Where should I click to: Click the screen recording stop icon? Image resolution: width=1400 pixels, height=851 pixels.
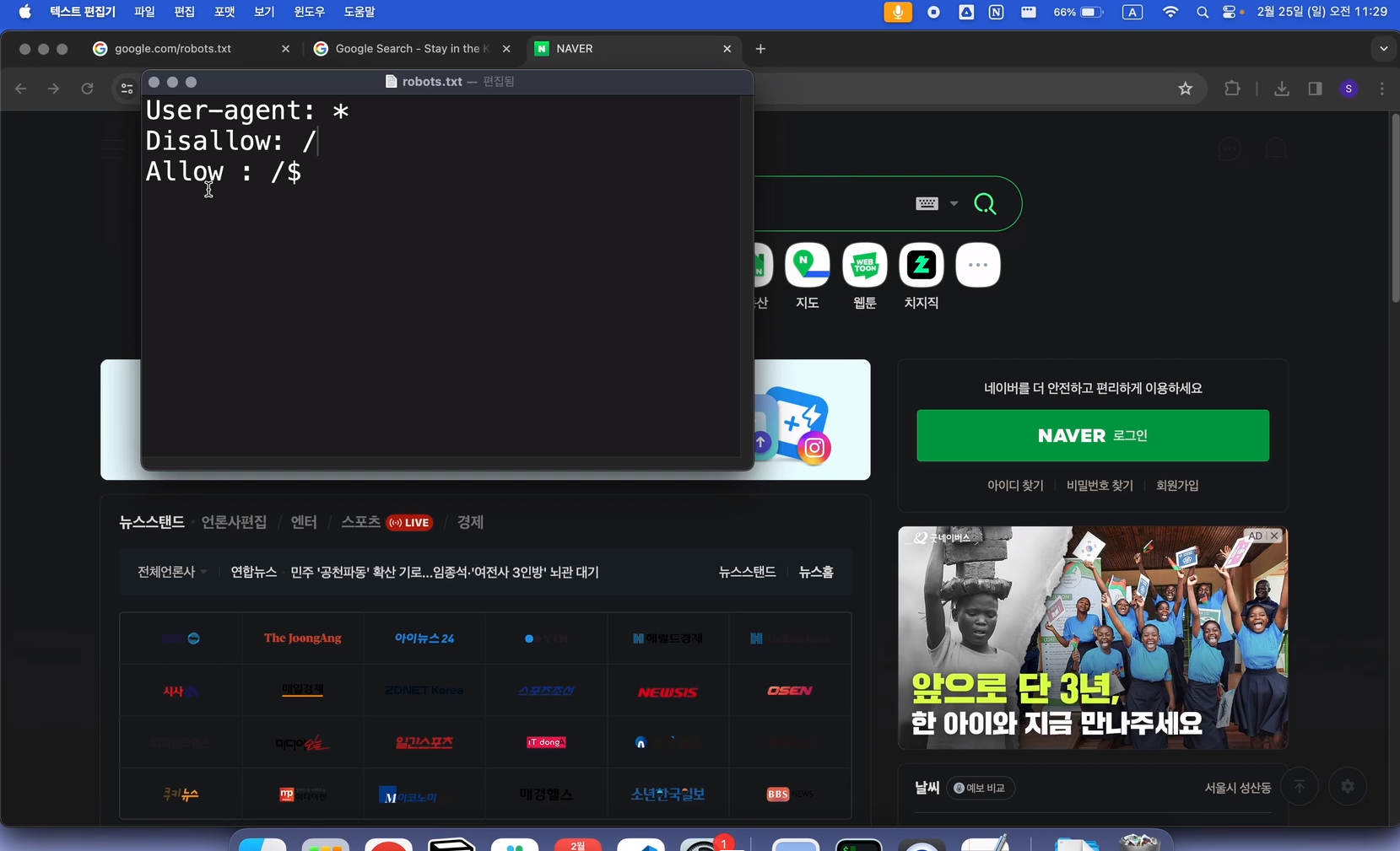[x=933, y=12]
